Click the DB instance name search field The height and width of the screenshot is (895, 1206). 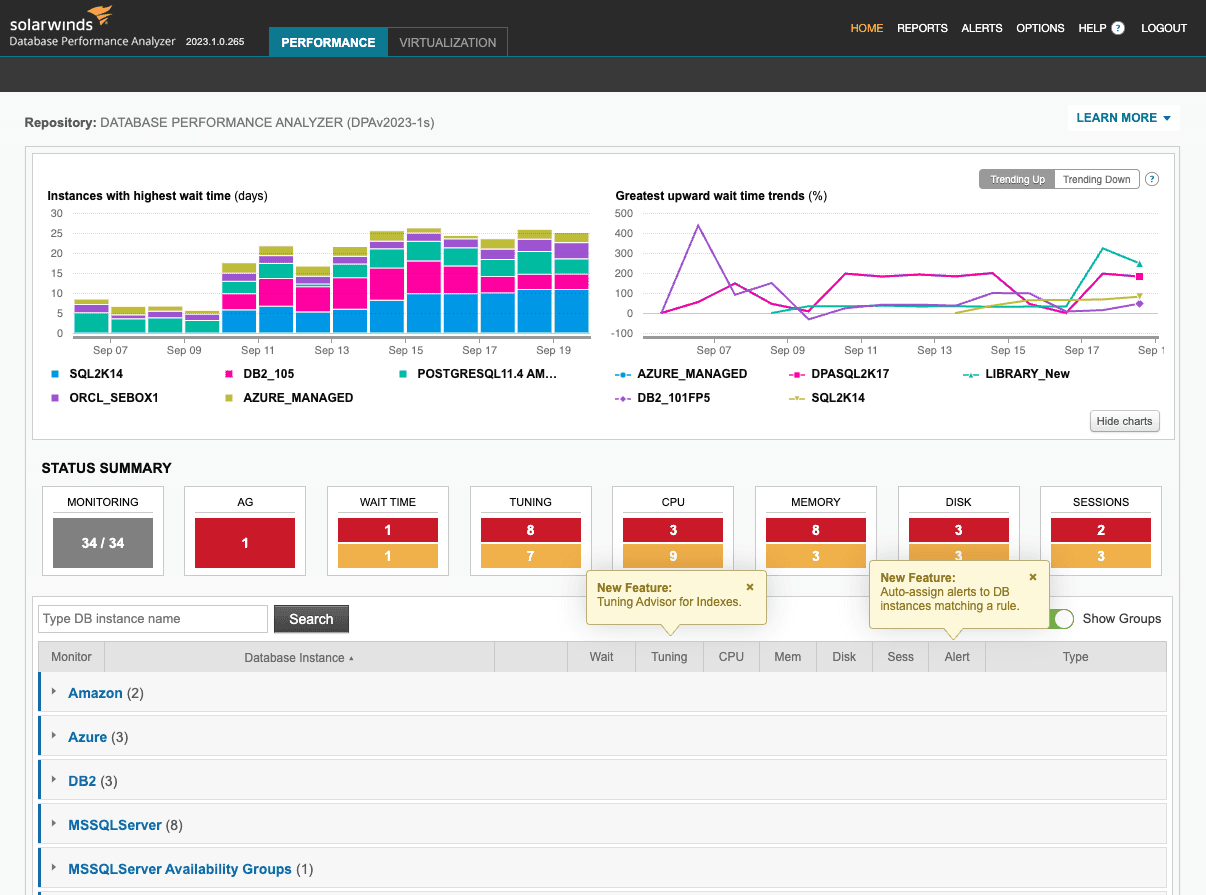[153, 619]
